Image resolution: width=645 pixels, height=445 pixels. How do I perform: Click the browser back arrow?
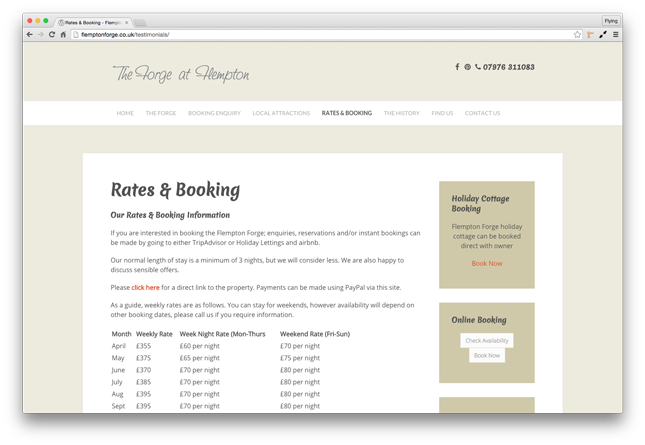[30, 35]
